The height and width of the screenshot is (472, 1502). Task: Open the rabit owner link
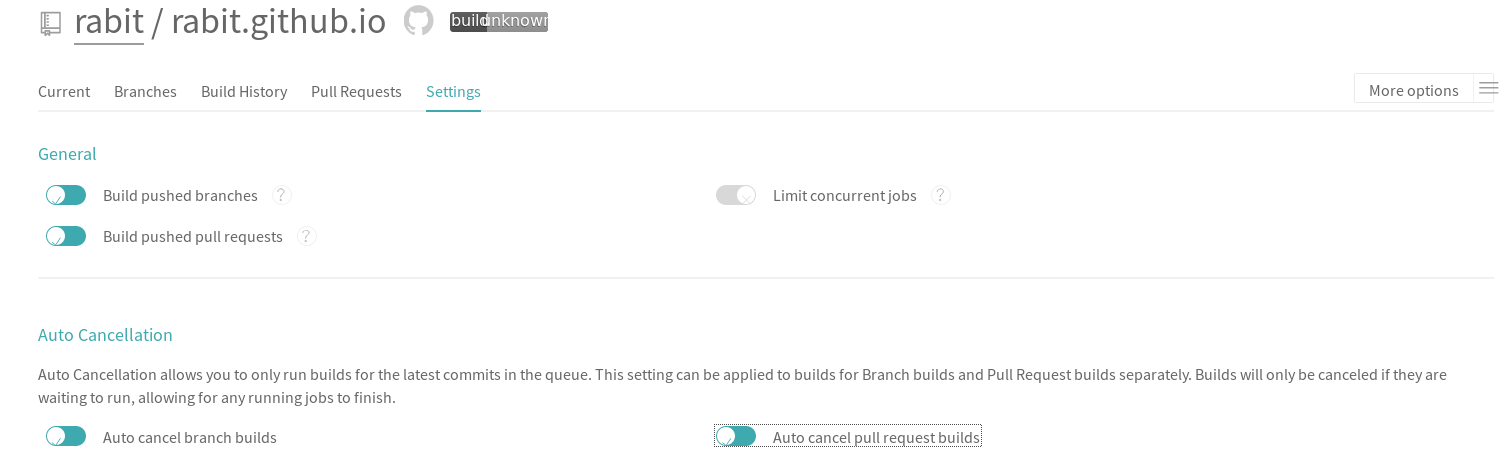click(x=109, y=21)
